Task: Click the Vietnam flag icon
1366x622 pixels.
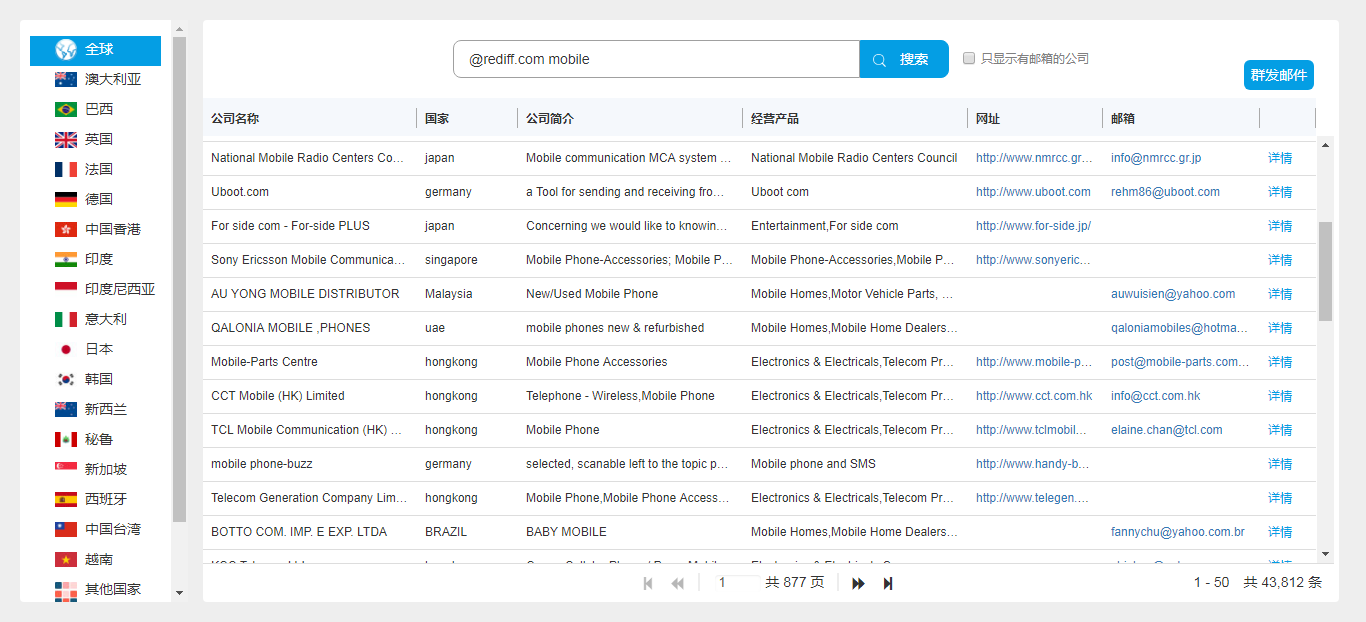Action: pos(66,559)
